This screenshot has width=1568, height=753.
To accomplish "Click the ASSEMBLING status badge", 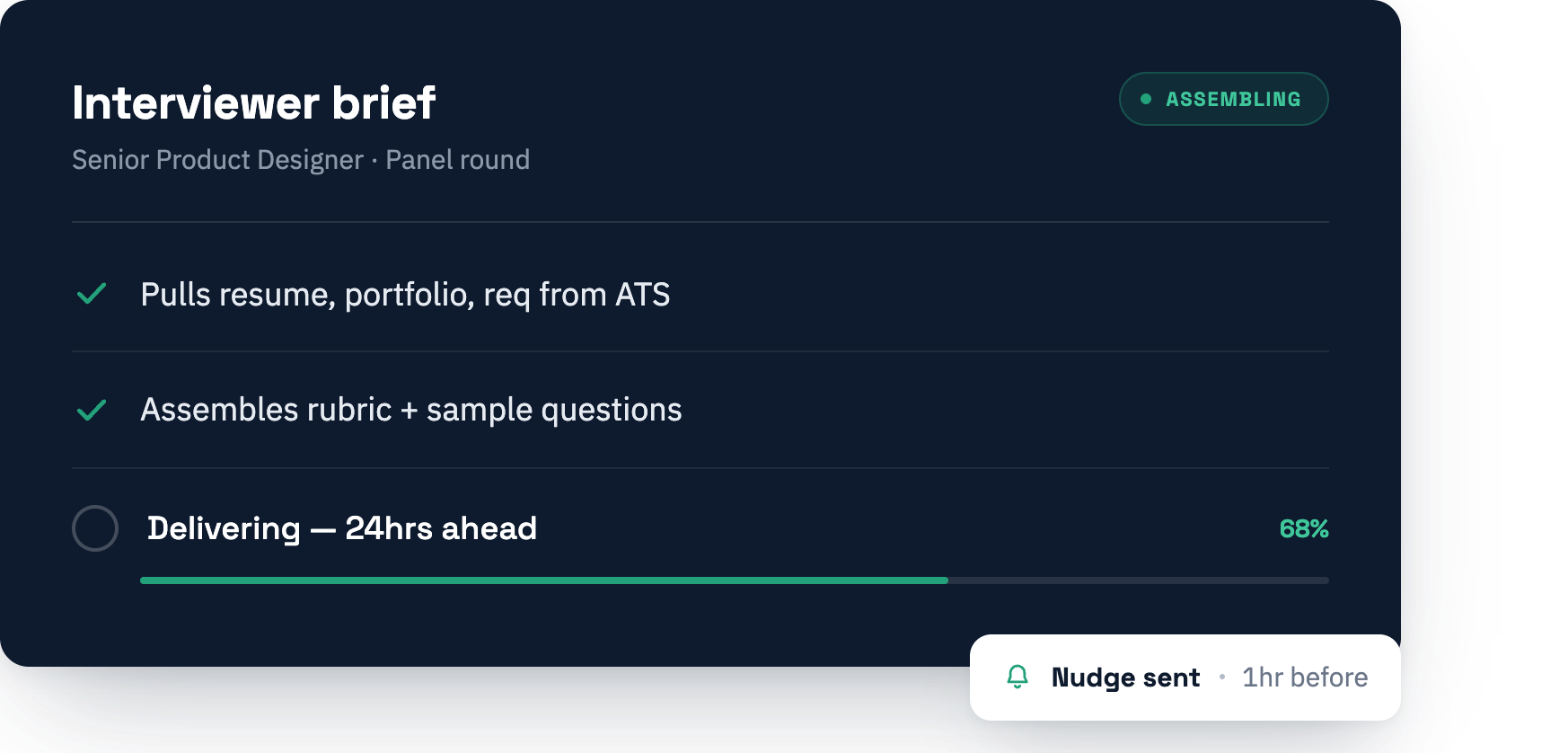I will tap(1223, 99).
